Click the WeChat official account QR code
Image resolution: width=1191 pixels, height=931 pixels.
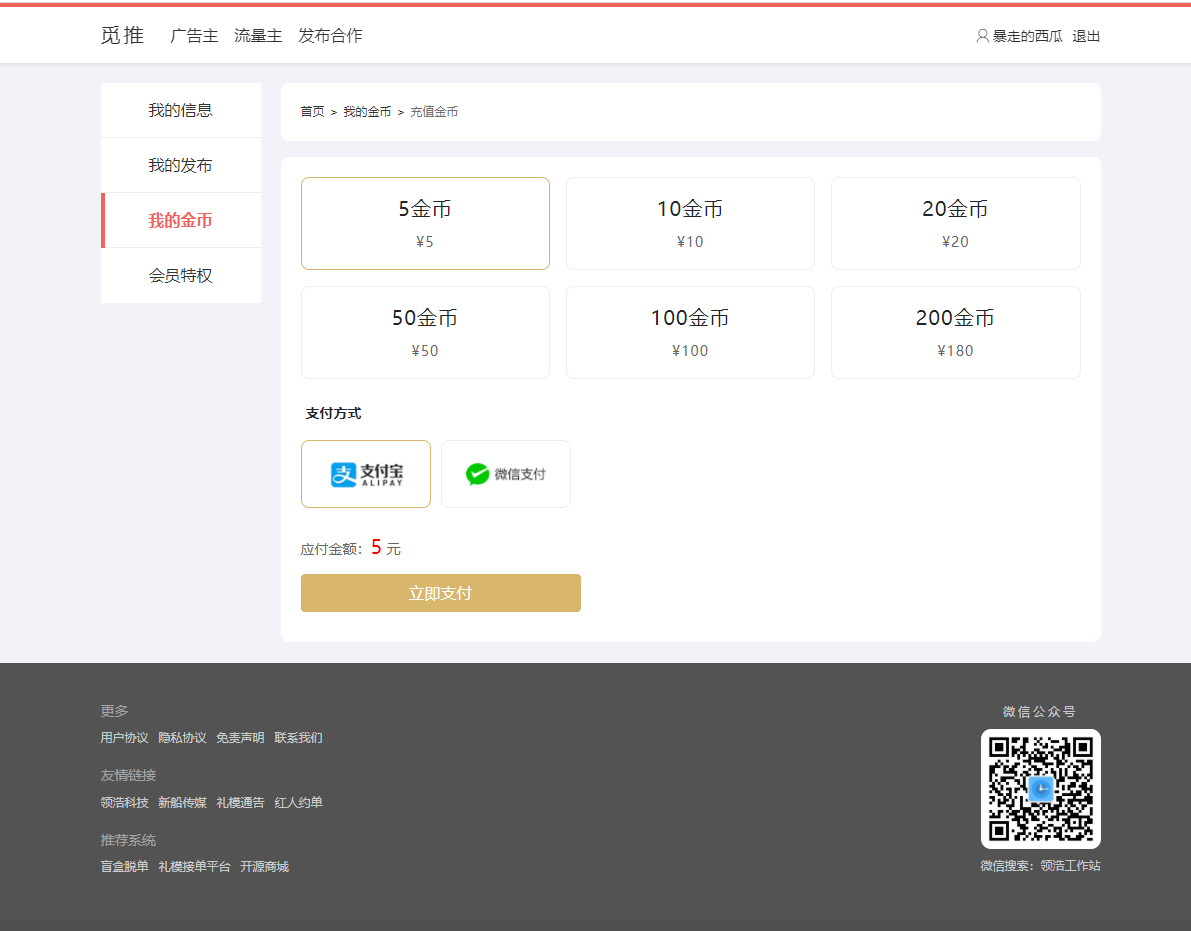coord(1040,789)
